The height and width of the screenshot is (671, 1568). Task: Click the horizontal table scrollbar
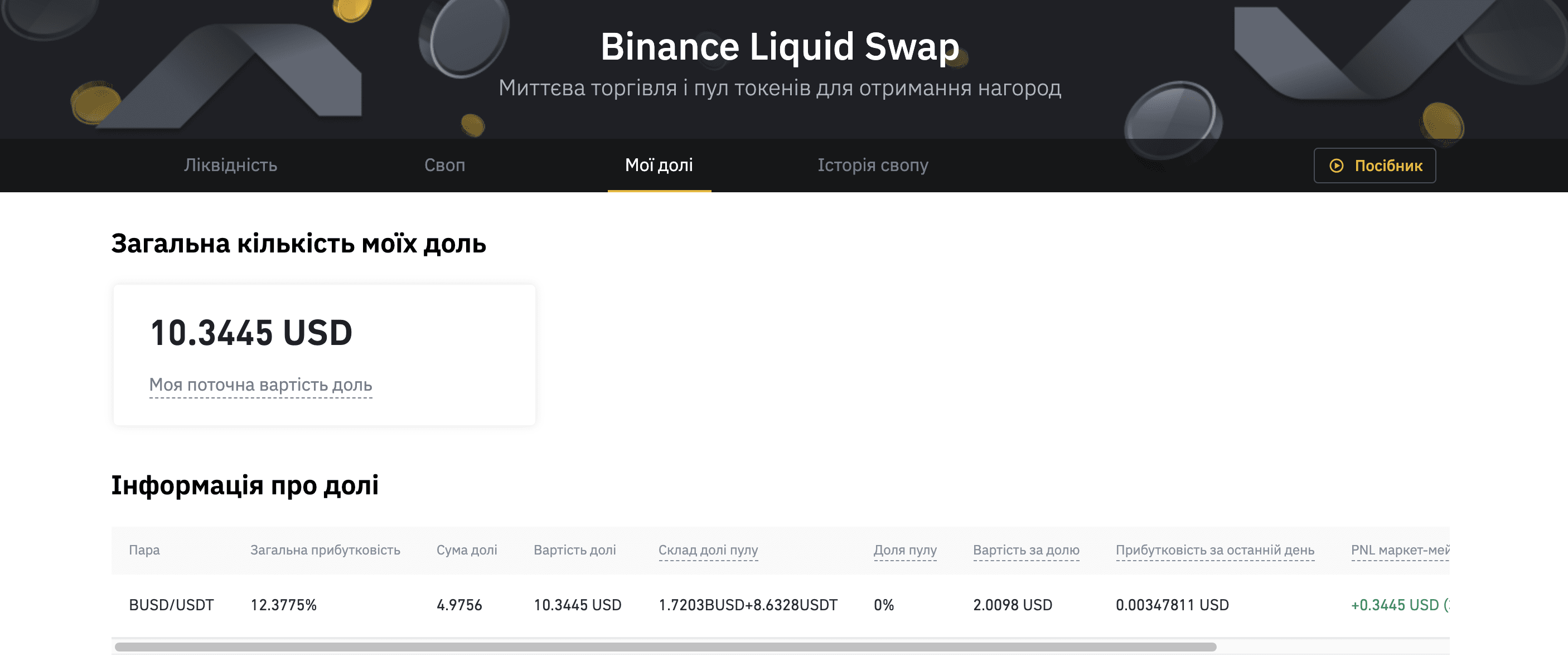(665, 646)
